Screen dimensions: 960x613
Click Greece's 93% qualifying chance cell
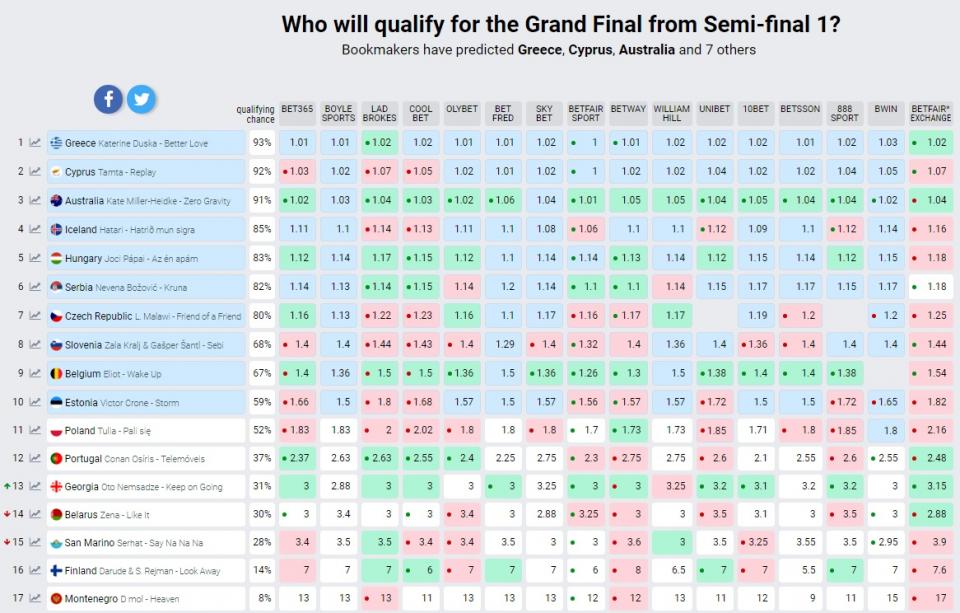click(262, 143)
